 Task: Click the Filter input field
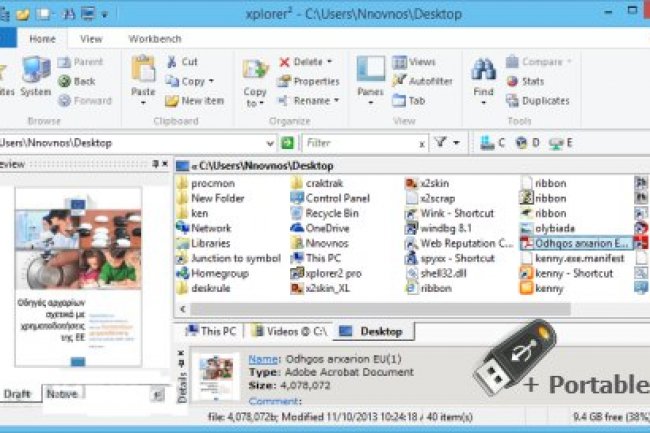(360, 143)
